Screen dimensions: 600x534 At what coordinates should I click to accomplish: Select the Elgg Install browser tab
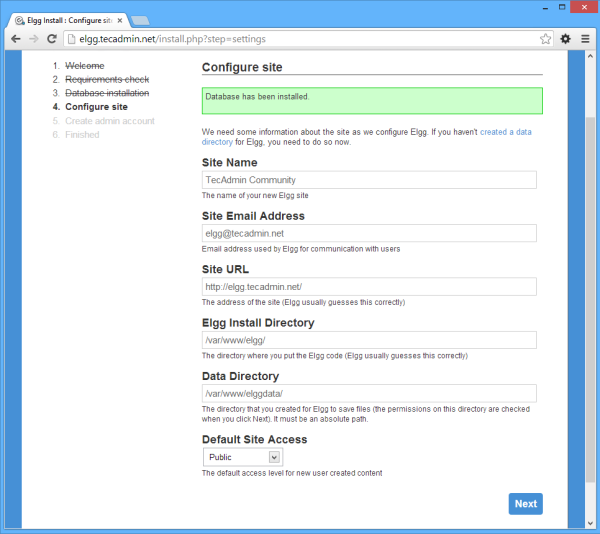coord(65,18)
